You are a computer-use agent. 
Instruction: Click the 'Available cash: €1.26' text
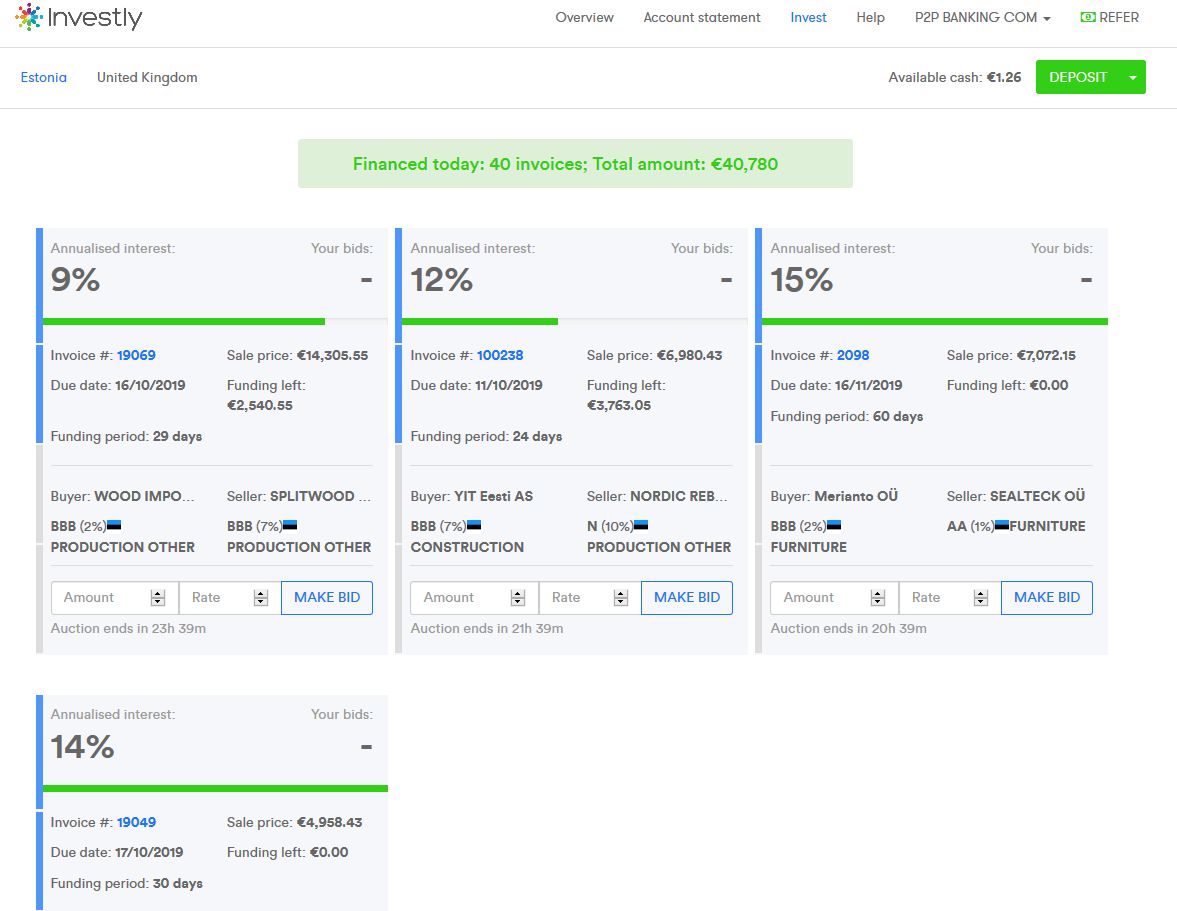click(955, 77)
